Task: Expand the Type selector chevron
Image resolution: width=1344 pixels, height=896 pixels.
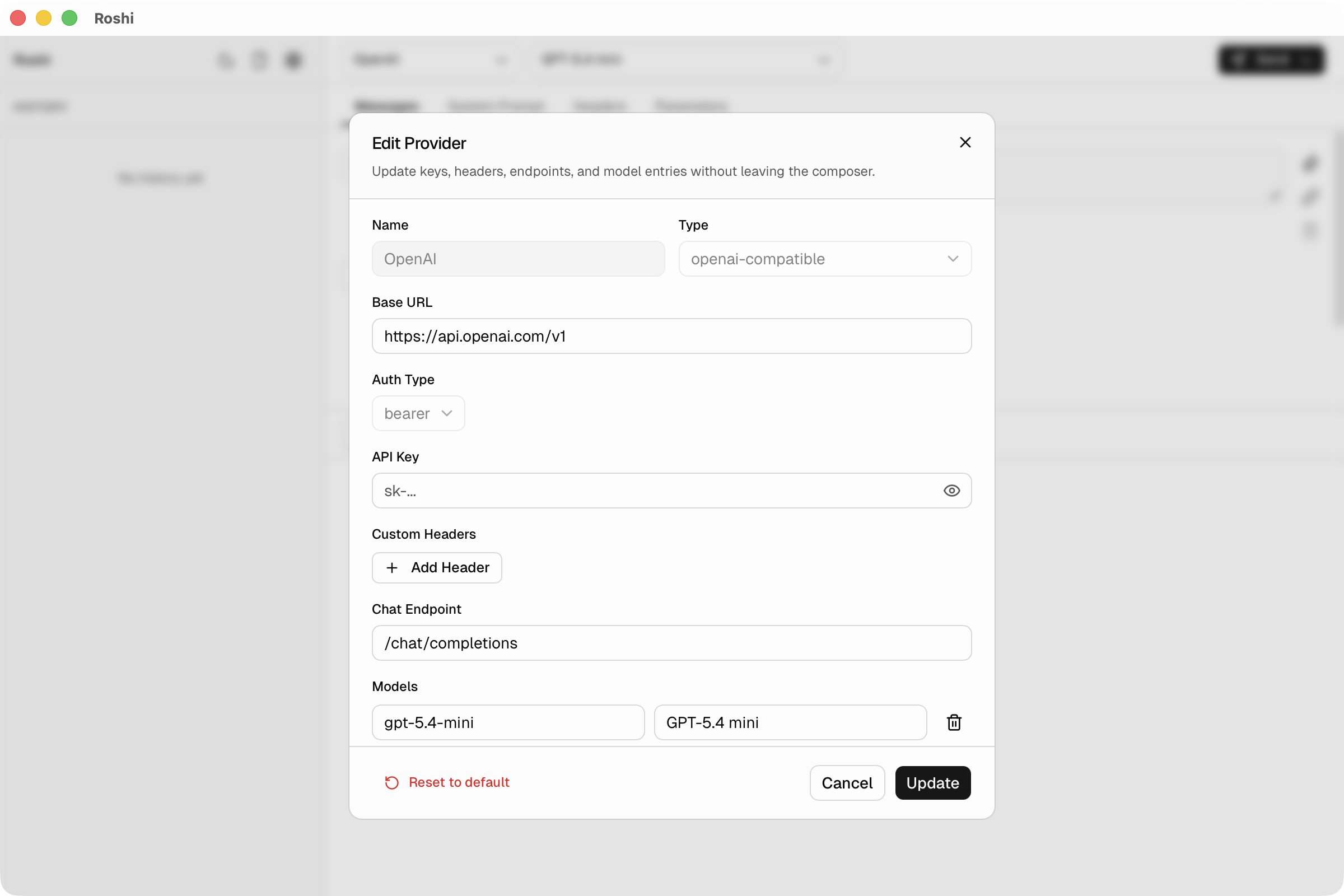Action: pyautogui.click(x=952, y=259)
